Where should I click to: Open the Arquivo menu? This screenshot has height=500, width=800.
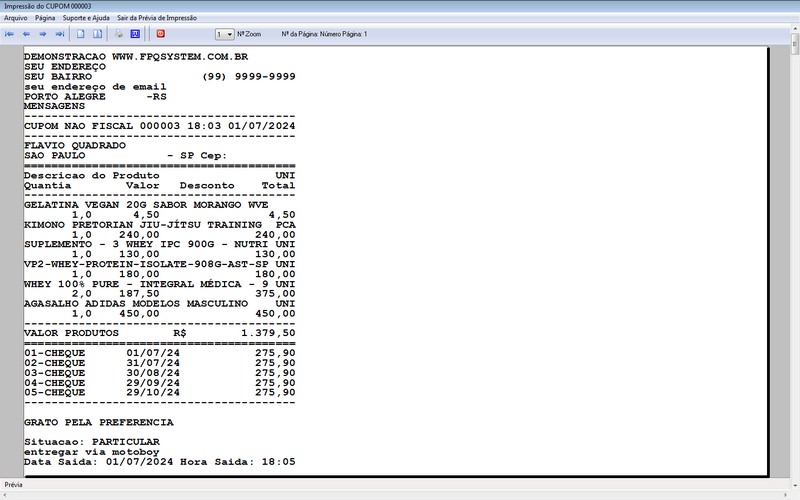tap(16, 18)
